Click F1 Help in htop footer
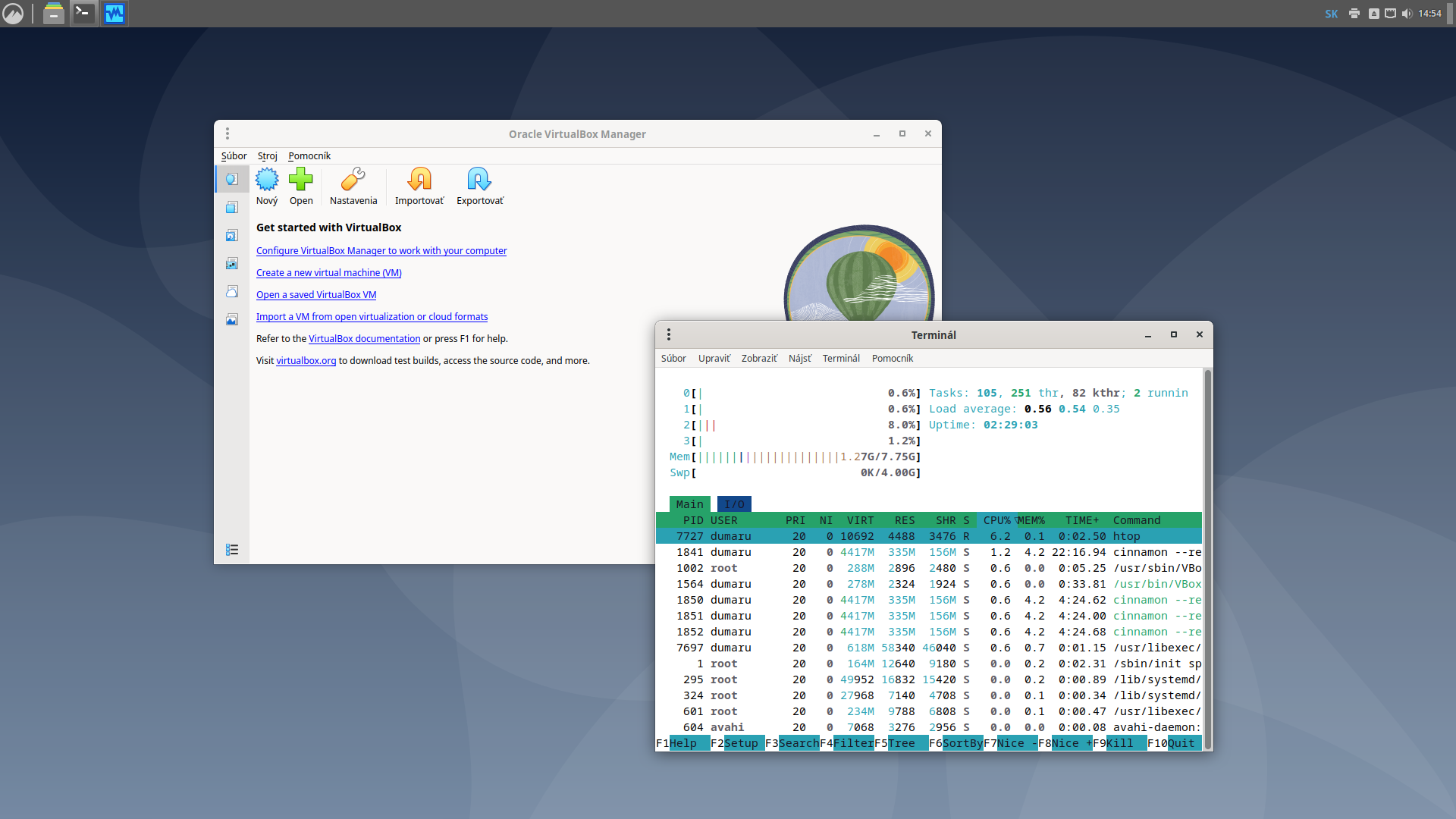The width and height of the screenshot is (1456, 819). (x=682, y=743)
